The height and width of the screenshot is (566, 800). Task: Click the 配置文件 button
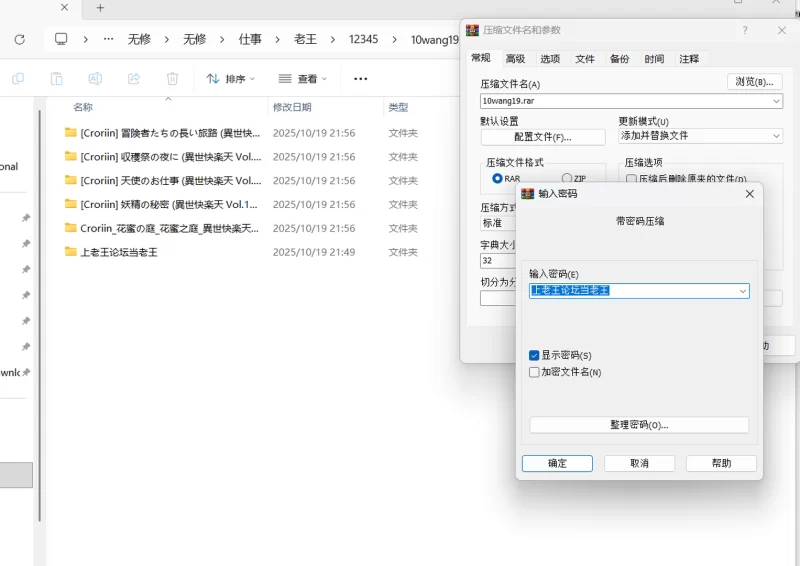click(x=543, y=137)
